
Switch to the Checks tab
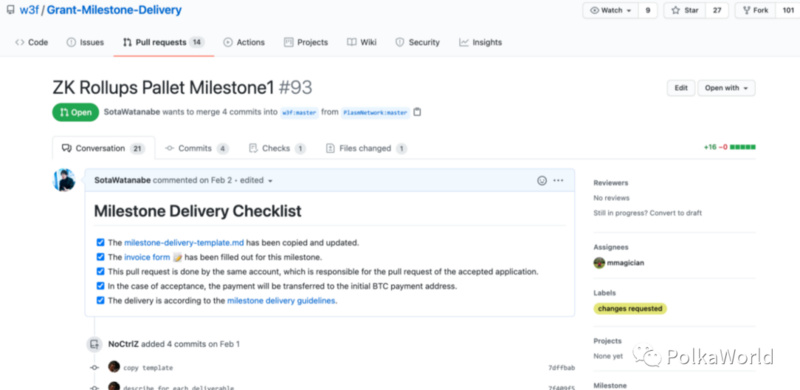(277, 149)
